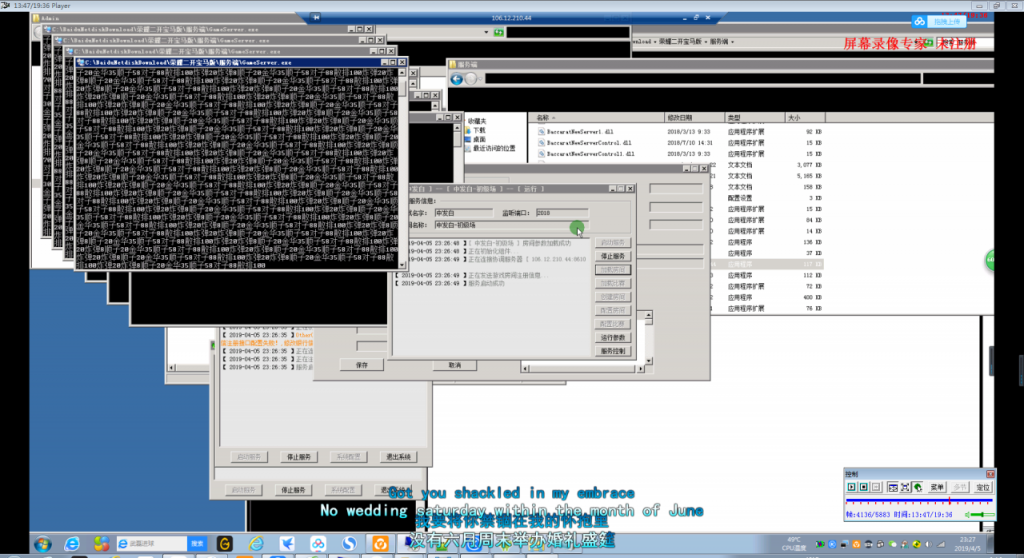Click the 监听端口 input field
Image resolution: width=1024 pixels, height=558 pixels.
(x=561, y=213)
